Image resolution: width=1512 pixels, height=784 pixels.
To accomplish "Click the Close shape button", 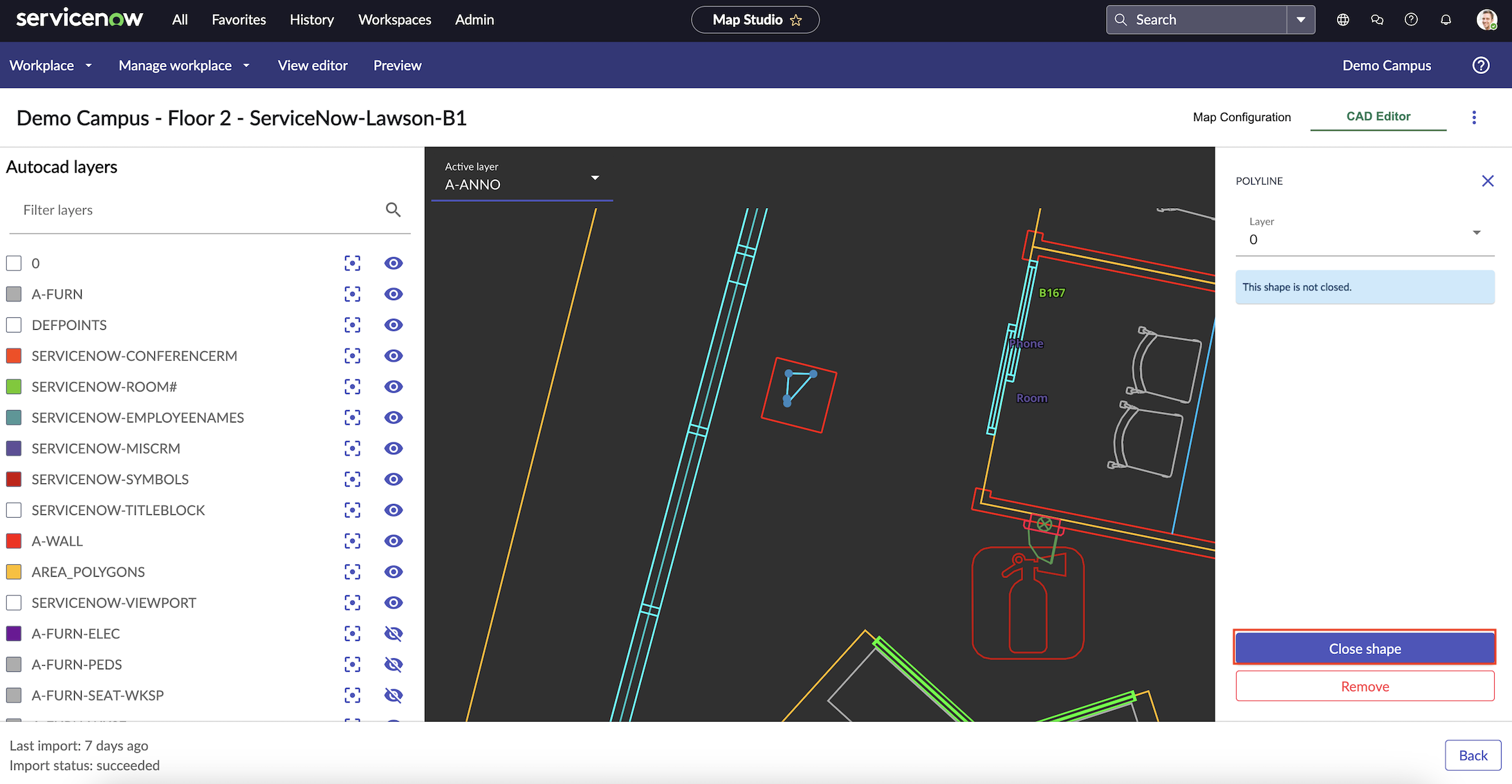I will click(x=1365, y=648).
